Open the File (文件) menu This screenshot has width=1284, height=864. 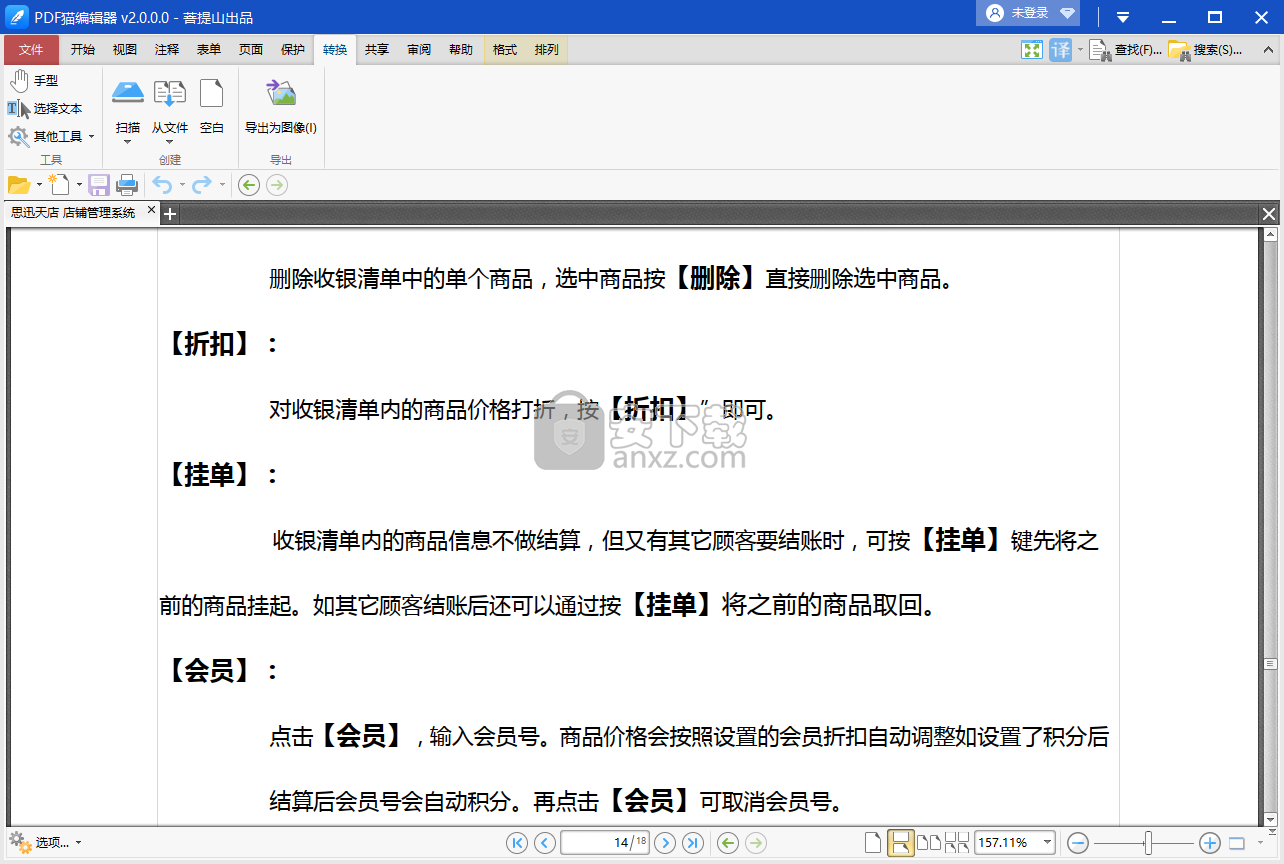31,49
